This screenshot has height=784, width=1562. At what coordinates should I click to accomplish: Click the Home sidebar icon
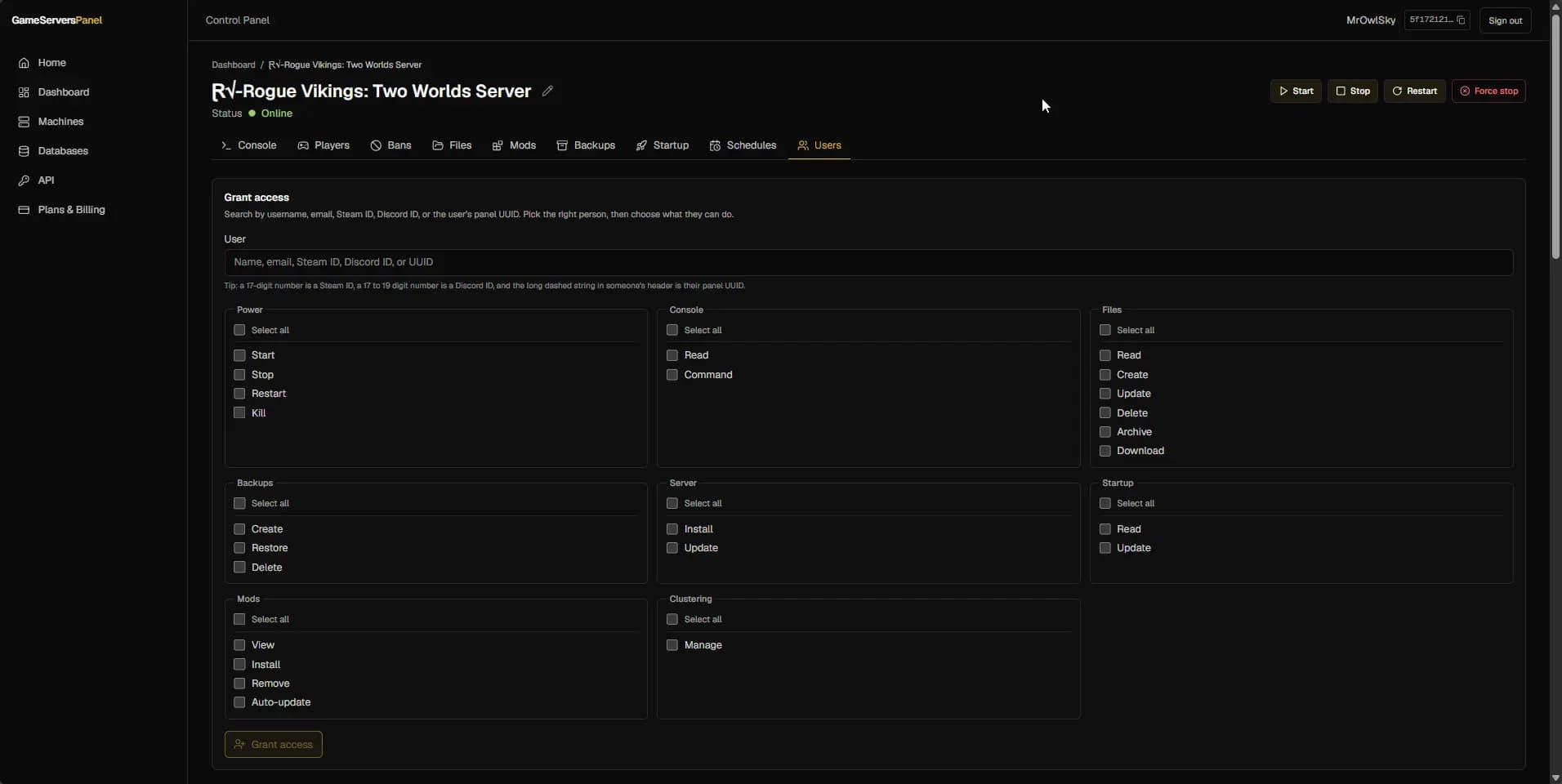24,63
